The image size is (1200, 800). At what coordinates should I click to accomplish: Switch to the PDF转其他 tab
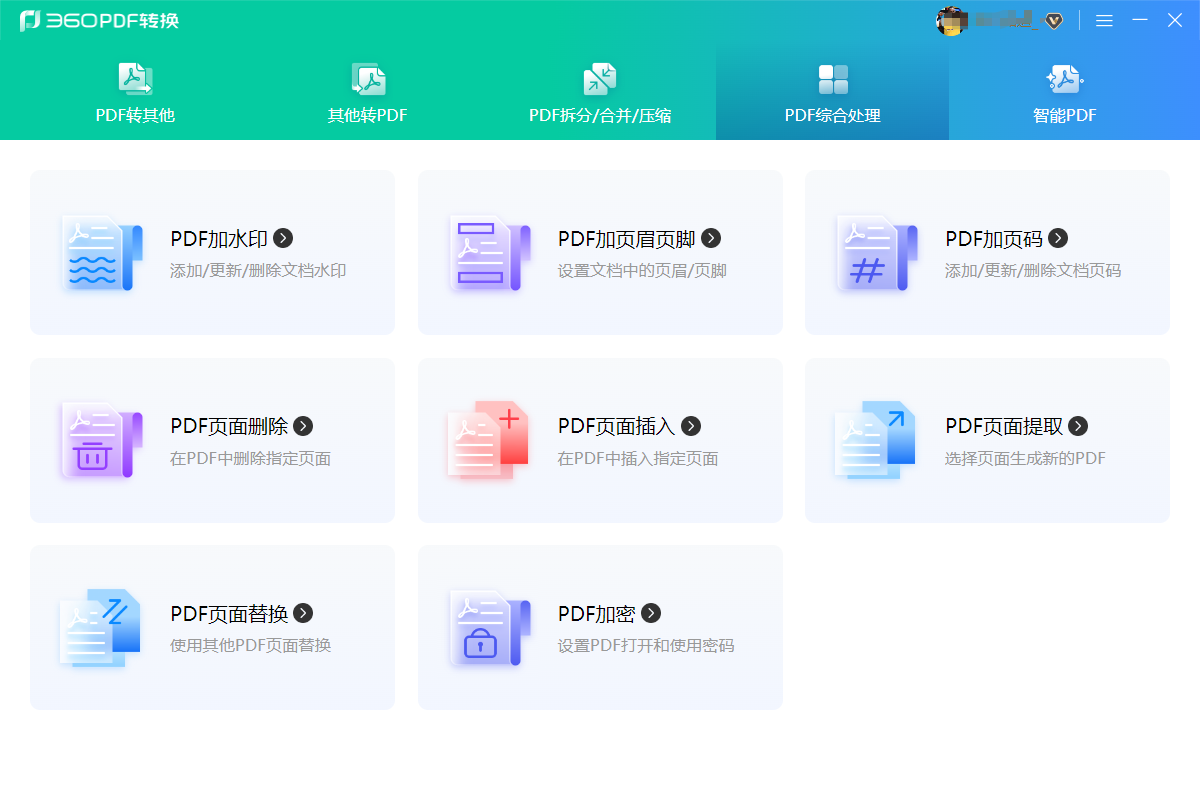coord(135,94)
